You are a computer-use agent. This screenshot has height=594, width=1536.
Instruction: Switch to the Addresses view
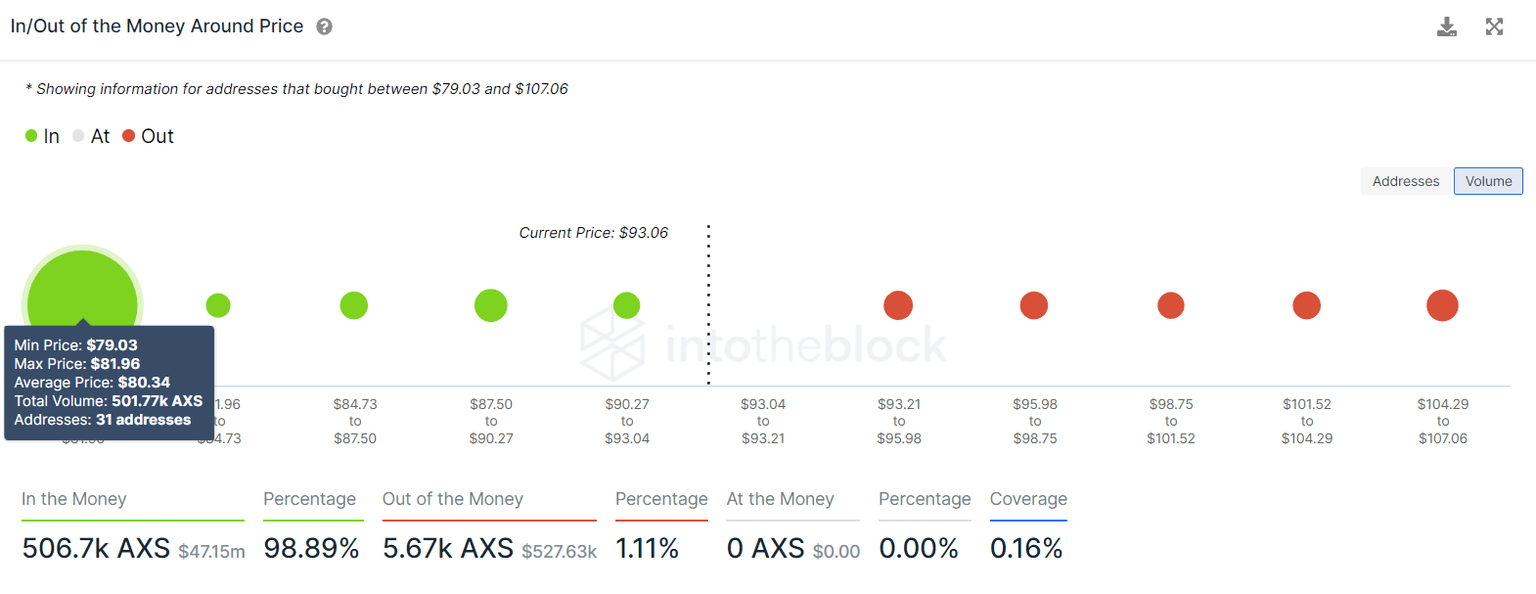(x=1405, y=181)
